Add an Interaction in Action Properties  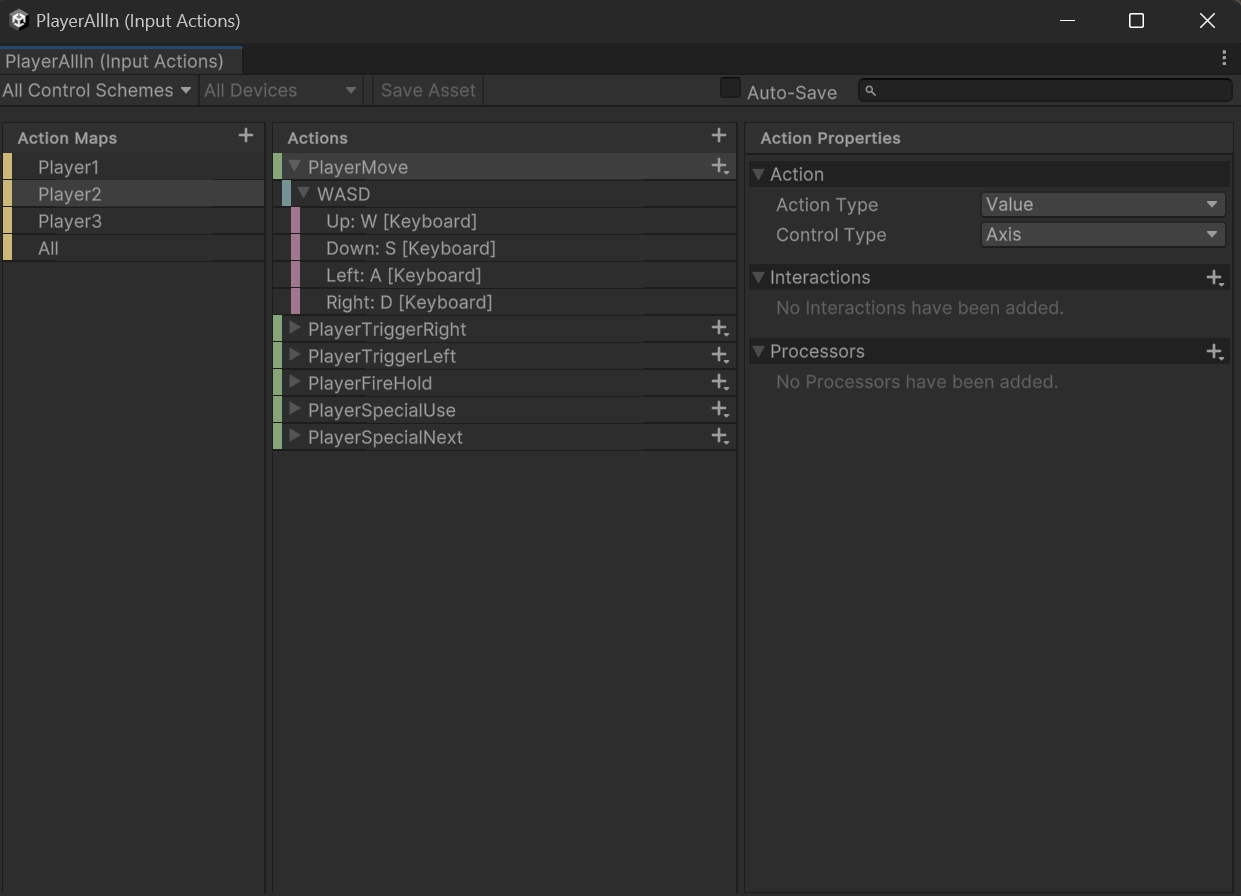pos(1214,277)
